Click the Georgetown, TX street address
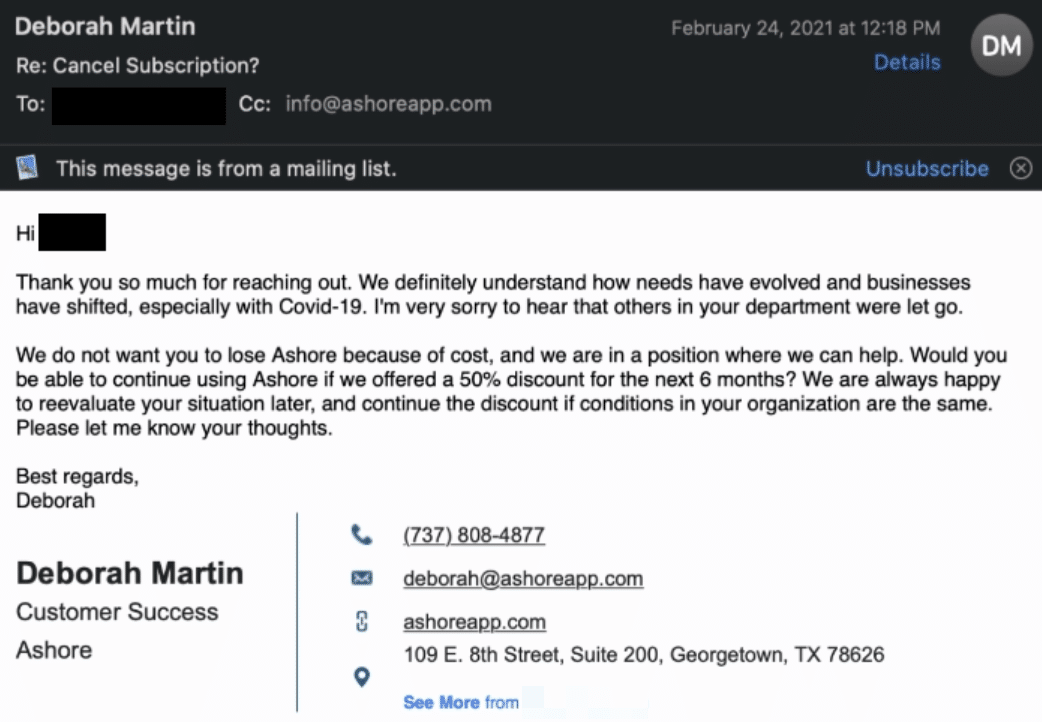The height and width of the screenshot is (722, 1042). (x=644, y=655)
